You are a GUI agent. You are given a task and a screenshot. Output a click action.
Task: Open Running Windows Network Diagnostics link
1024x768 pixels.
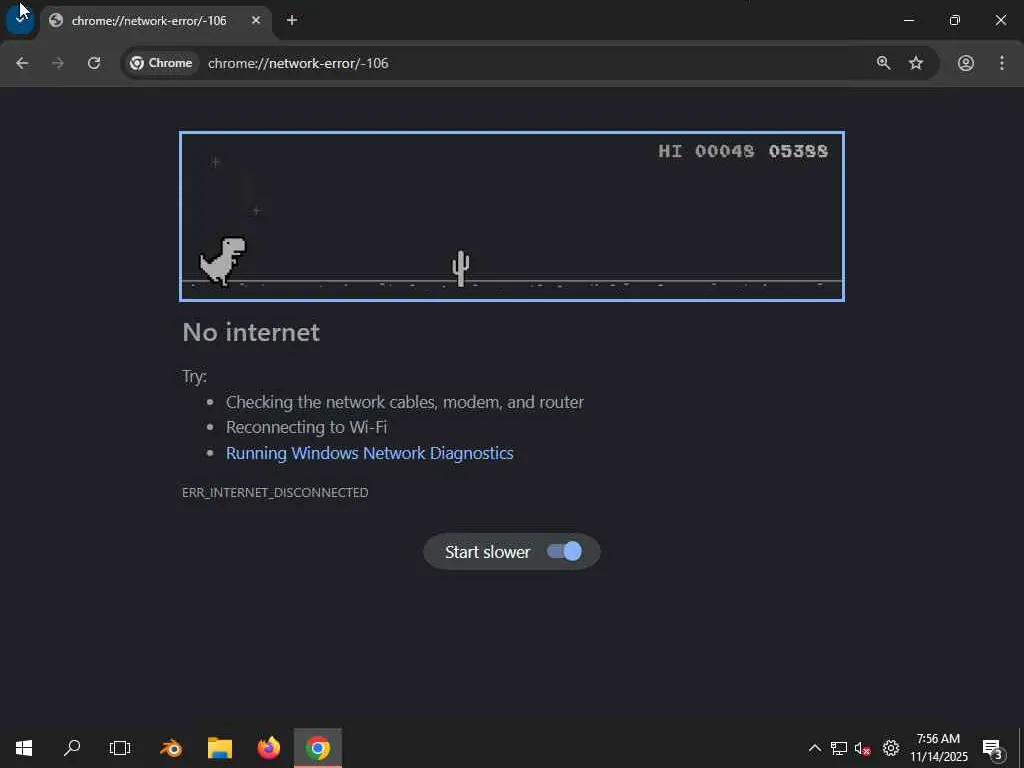370,453
